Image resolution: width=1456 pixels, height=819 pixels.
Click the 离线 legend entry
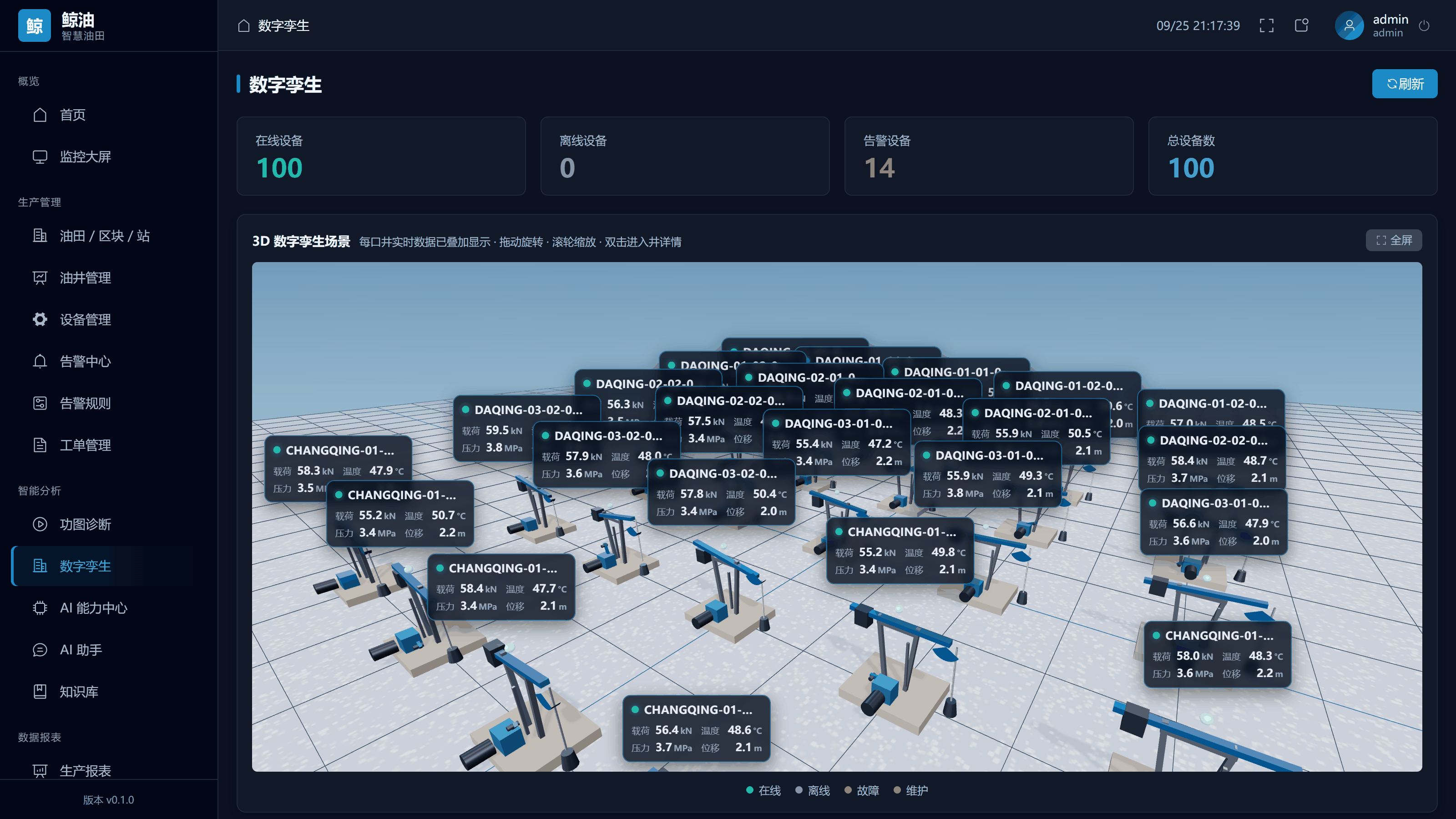click(x=813, y=790)
